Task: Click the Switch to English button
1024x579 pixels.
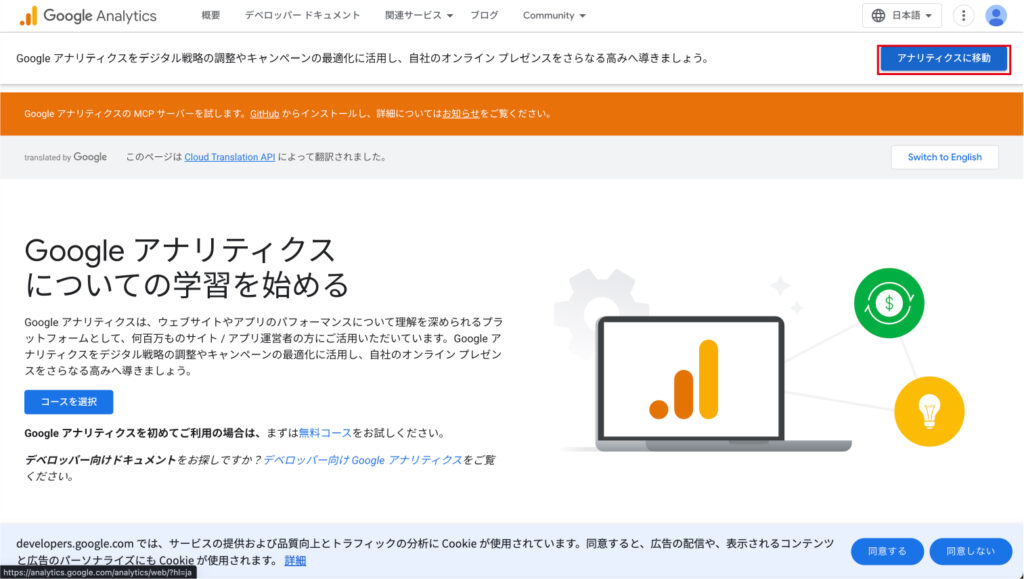Action: coord(944,157)
